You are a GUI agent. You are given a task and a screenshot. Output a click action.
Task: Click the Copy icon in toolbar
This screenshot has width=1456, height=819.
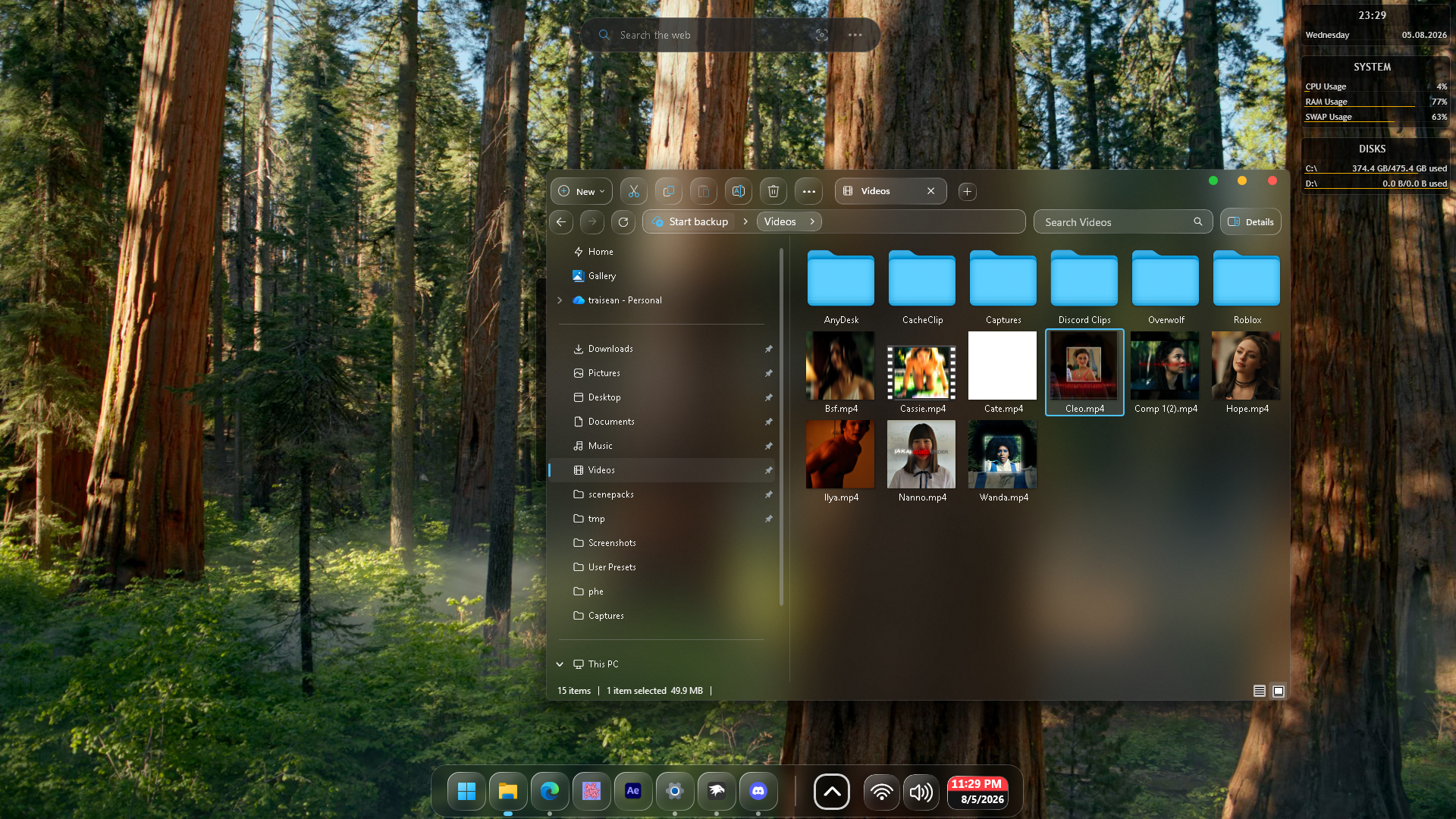[x=669, y=191]
